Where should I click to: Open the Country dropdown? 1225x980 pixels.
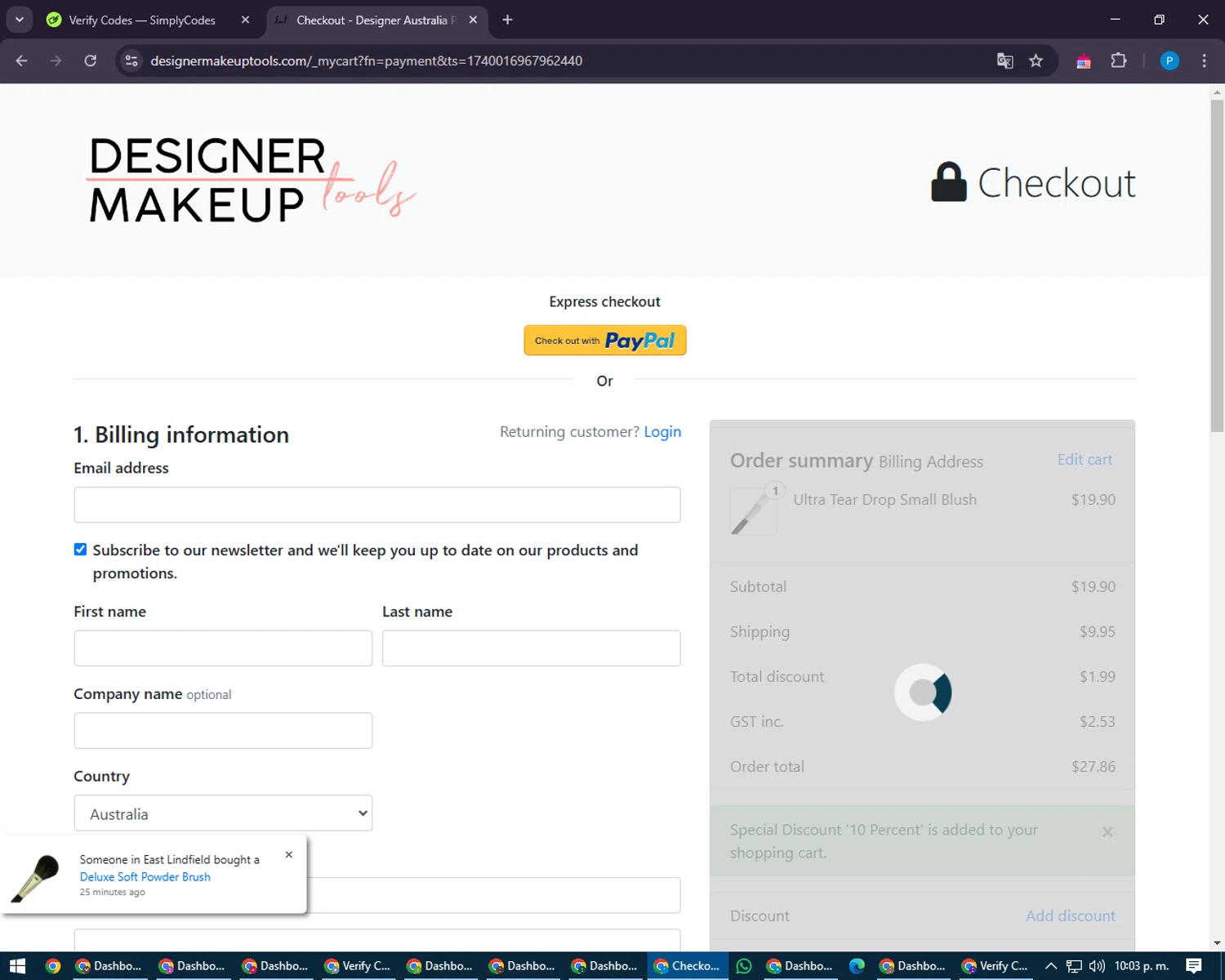(x=223, y=813)
